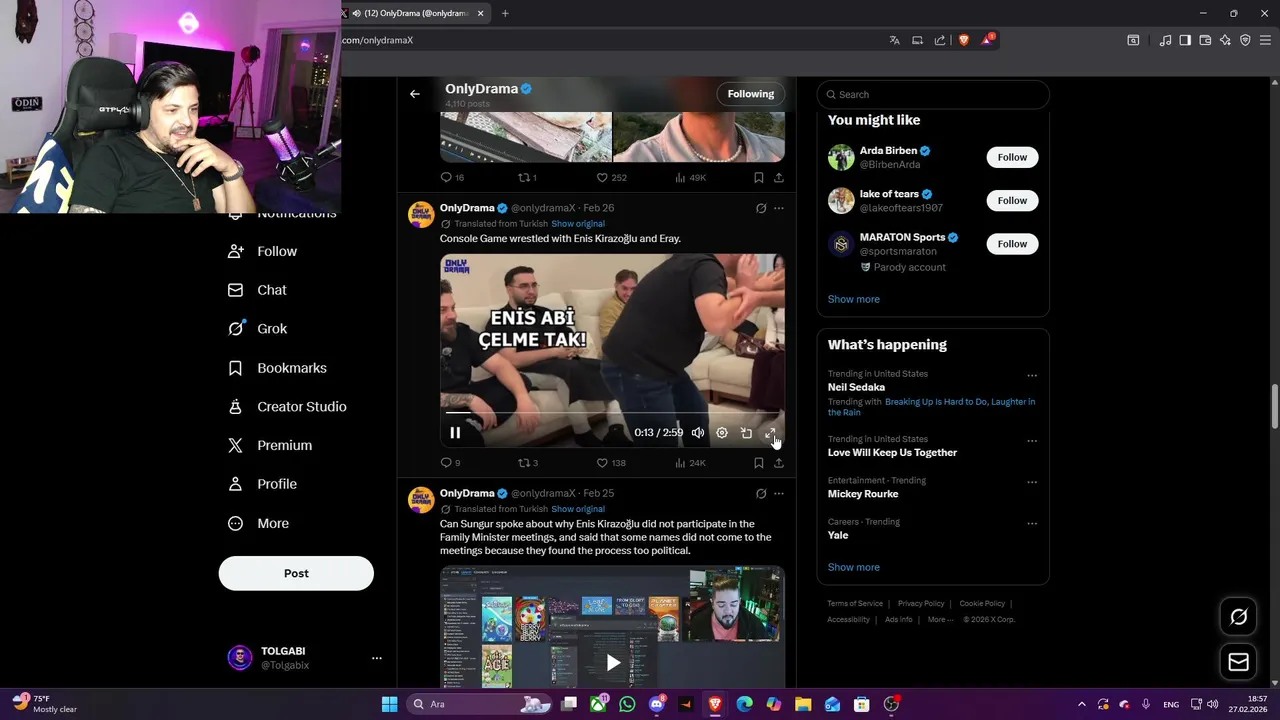Open more options for Love Will Keep Us Together trend
Viewport: 1280px width, 720px height.
pos(1032,441)
